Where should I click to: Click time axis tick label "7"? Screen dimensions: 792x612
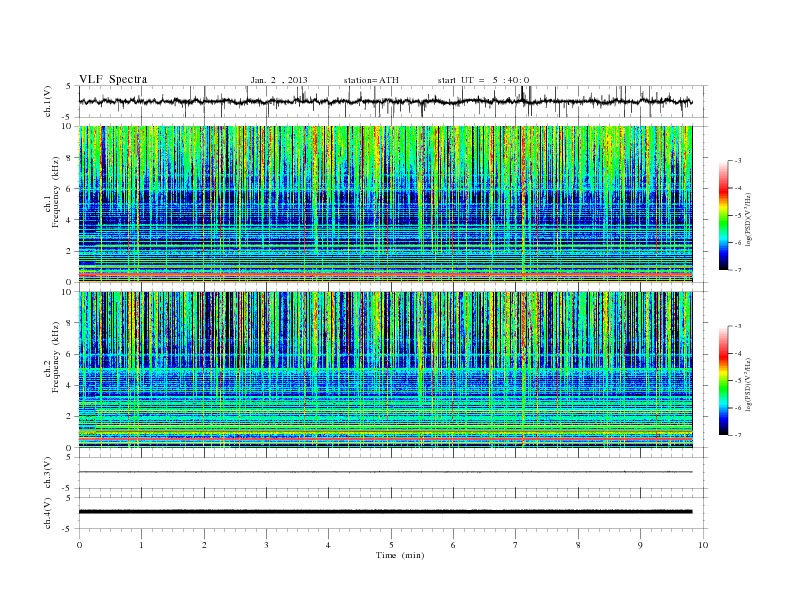click(x=516, y=545)
